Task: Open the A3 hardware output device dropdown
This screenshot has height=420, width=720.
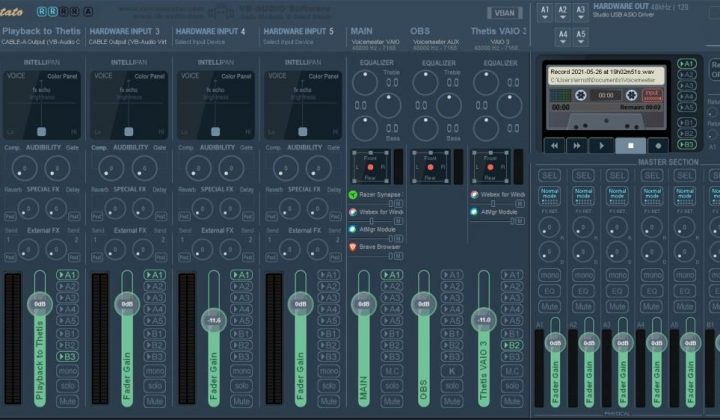Action: pos(582,12)
